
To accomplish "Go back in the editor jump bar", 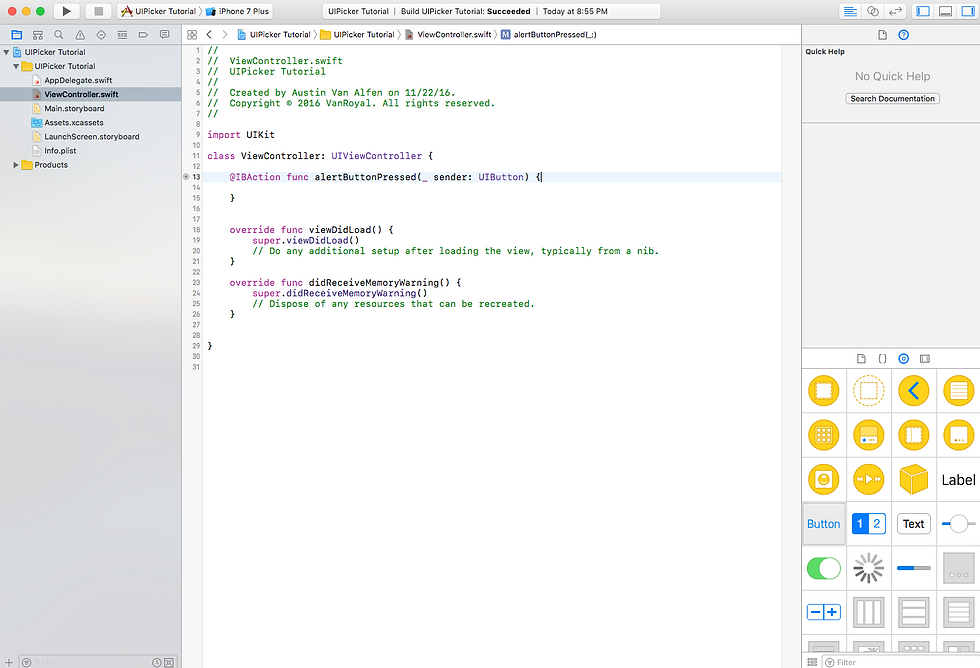I will tap(209, 35).
